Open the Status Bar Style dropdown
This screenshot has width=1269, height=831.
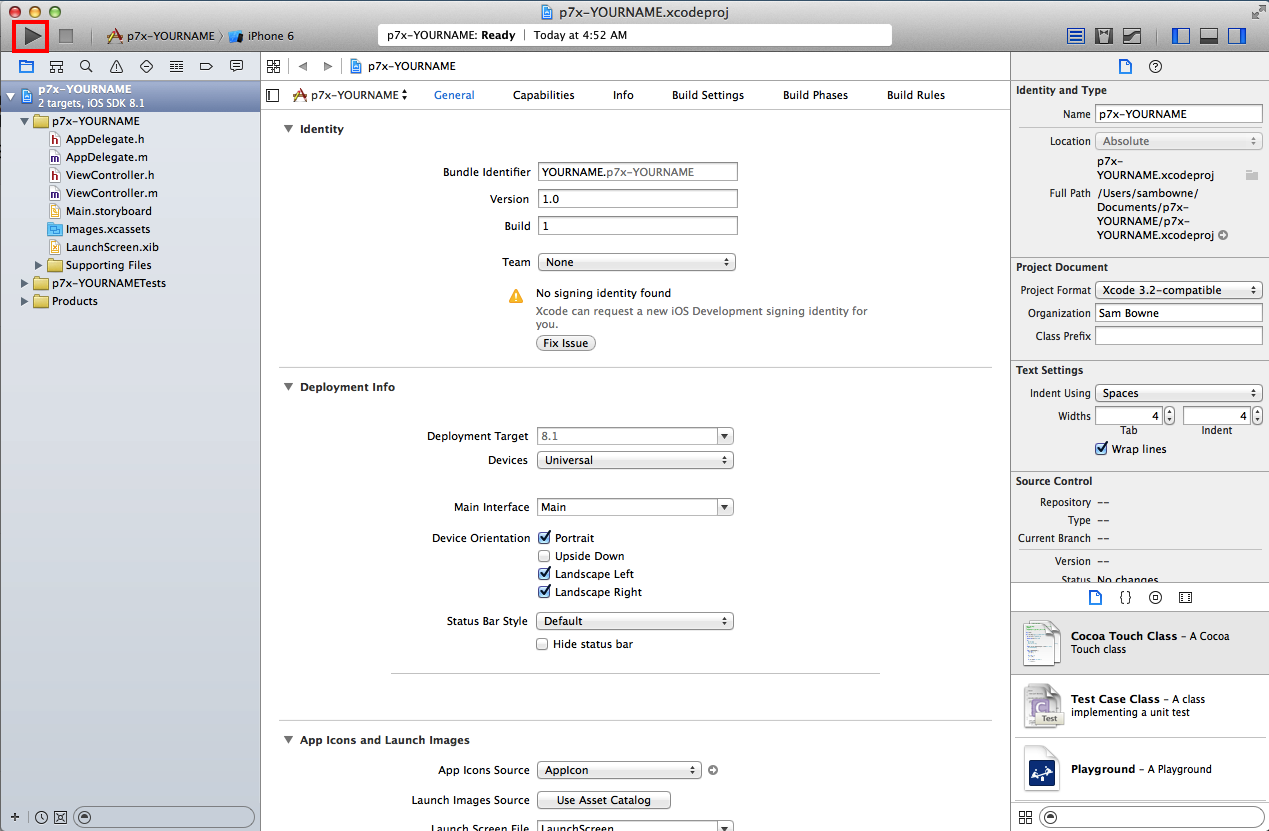tap(636, 621)
